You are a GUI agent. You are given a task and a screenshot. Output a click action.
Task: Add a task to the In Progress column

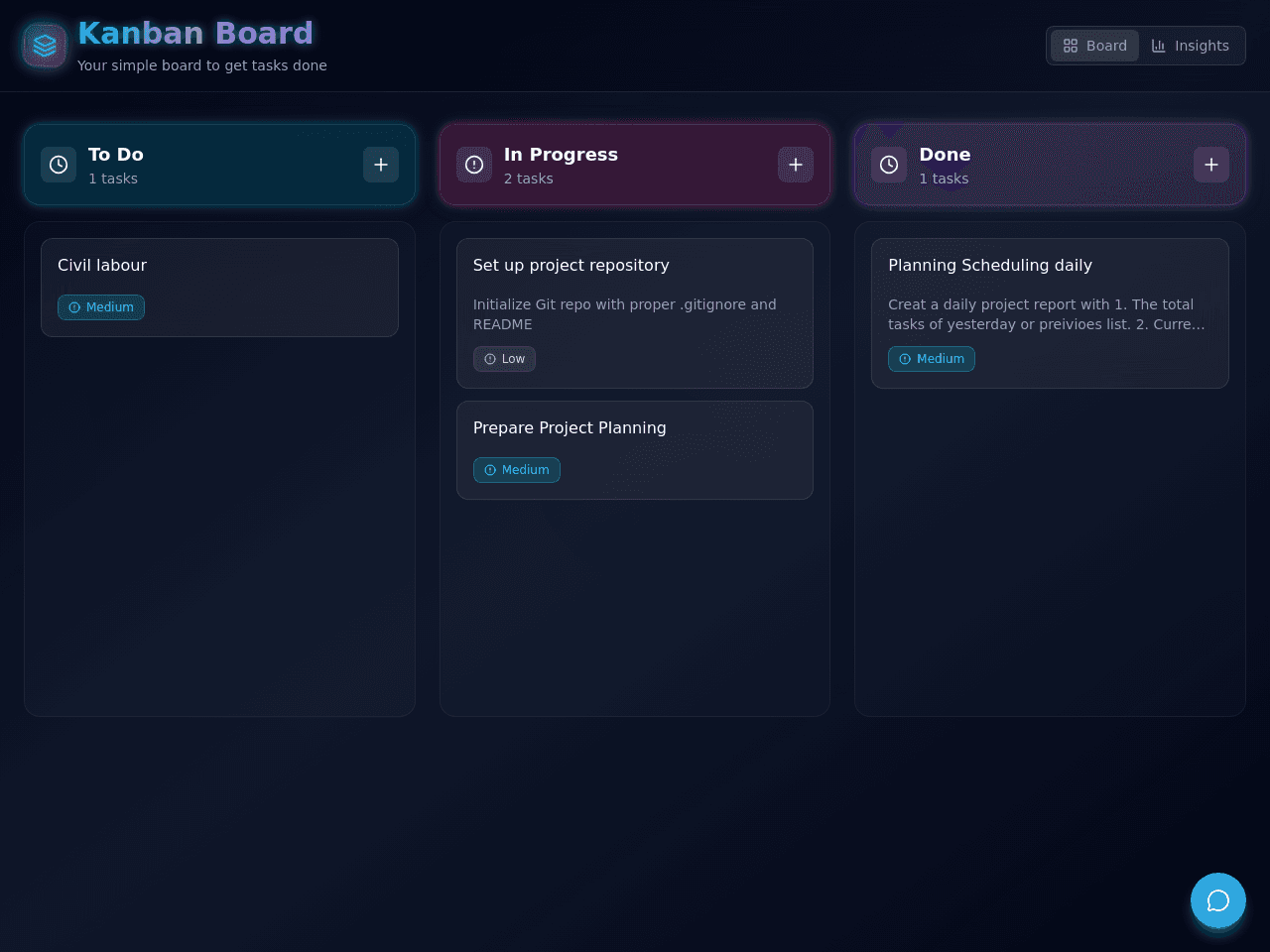point(796,165)
